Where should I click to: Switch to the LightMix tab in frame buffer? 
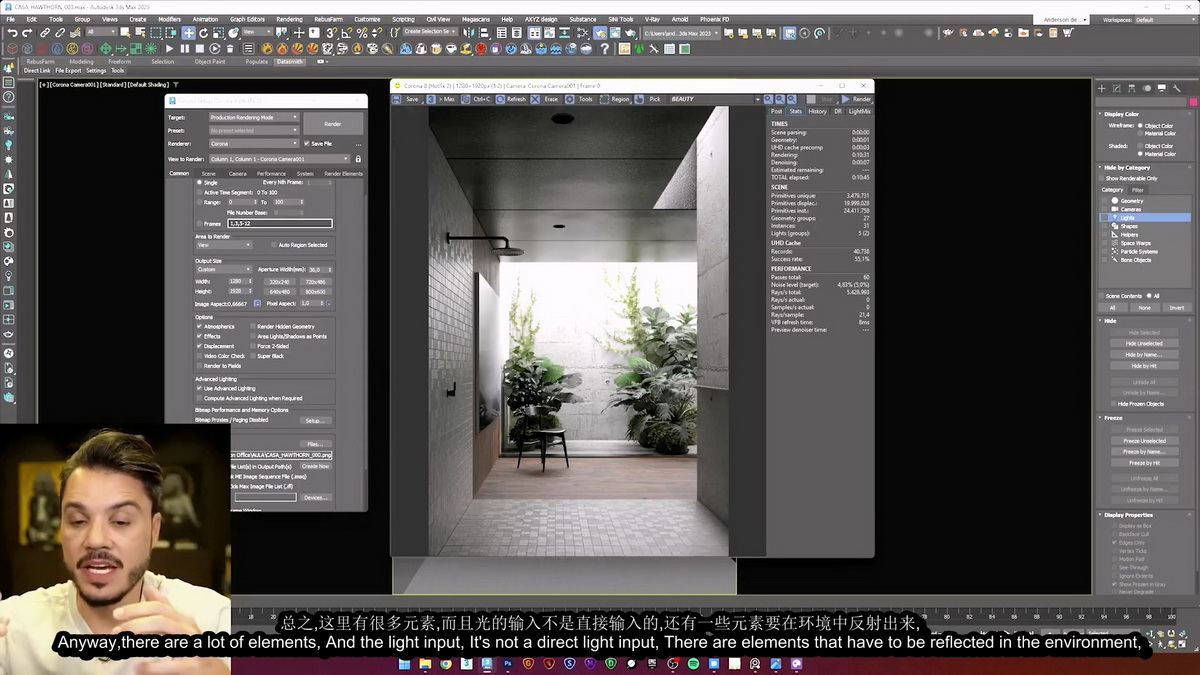point(859,111)
